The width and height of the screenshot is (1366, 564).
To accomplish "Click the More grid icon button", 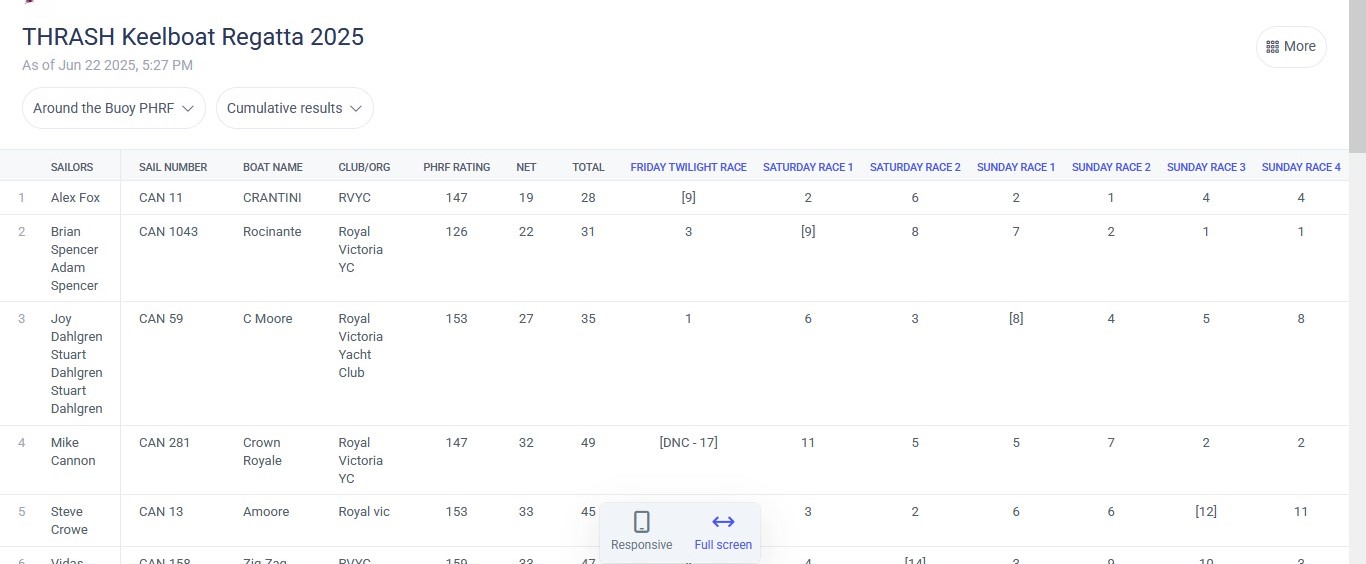I will (x=1290, y=47).
